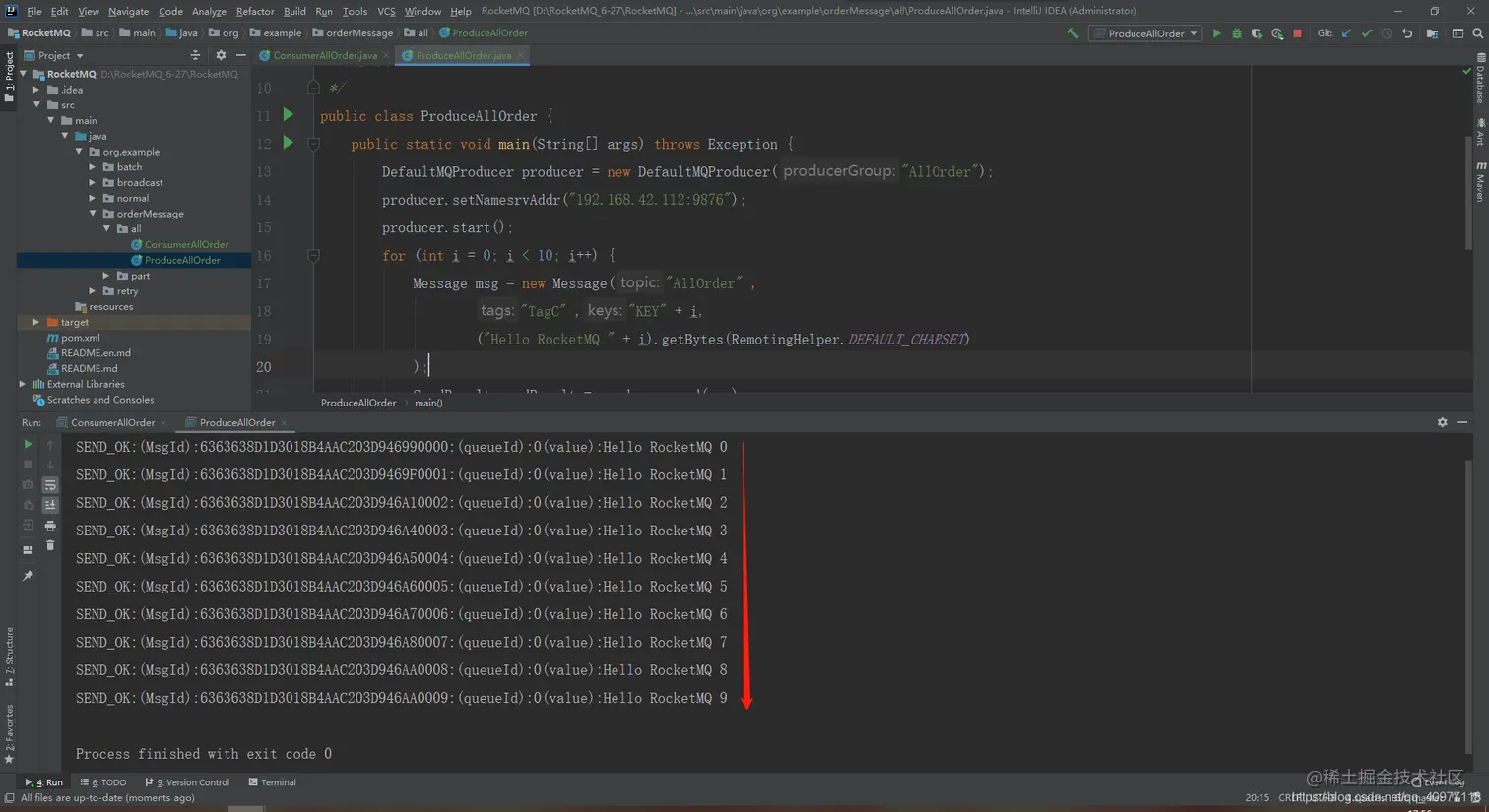
Task: Debug ProduceAllOrder with the bug icon
Action: (1237, 33)
